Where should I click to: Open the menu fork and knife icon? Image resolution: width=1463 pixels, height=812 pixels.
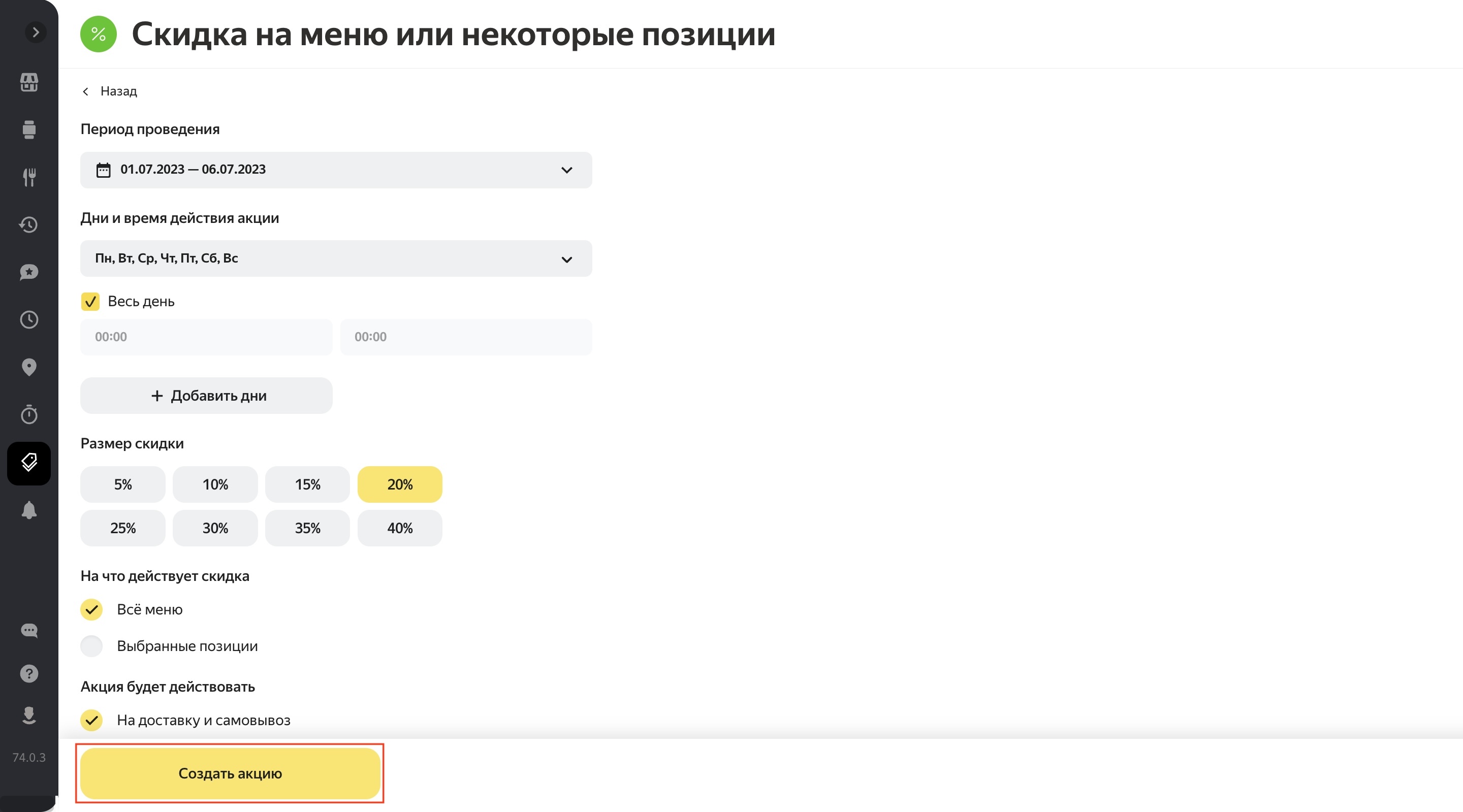tap(29, 177)
